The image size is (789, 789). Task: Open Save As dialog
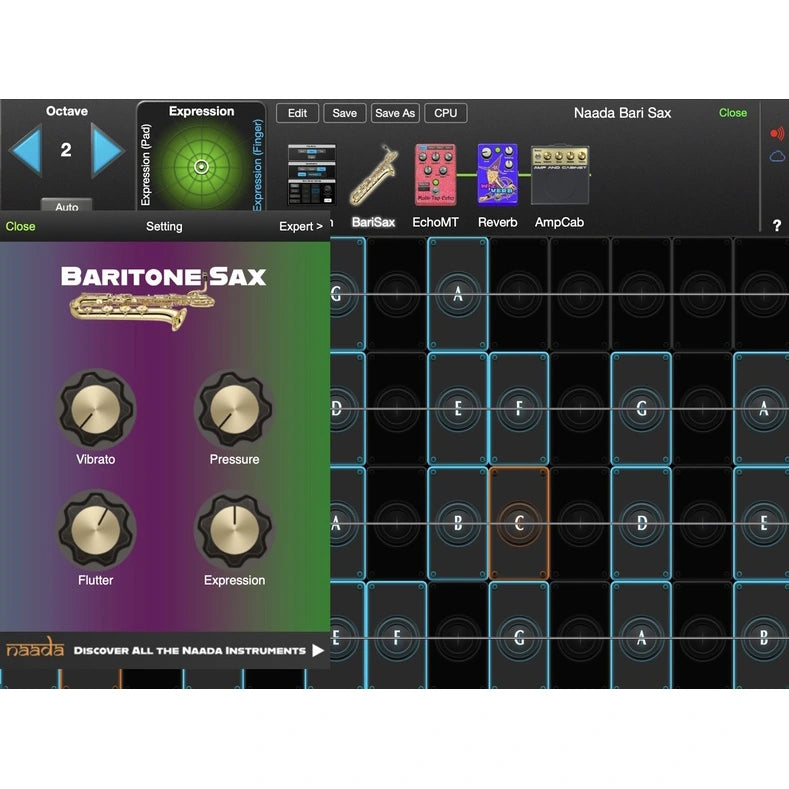click(x=395, y=113)
